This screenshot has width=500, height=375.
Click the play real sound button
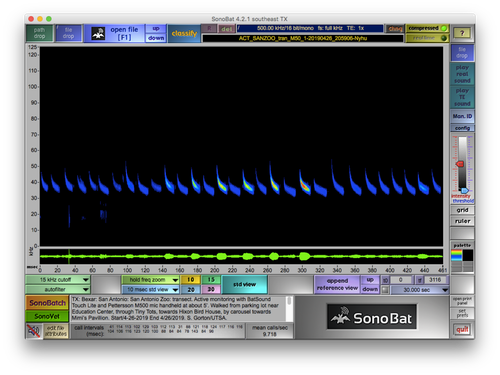[x=462, y=74]
